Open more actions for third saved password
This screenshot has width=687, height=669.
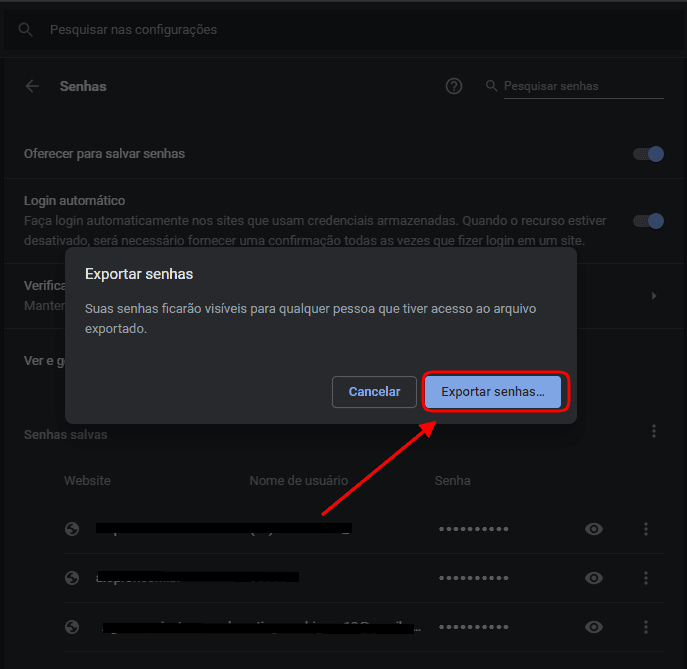pos(646,627)
